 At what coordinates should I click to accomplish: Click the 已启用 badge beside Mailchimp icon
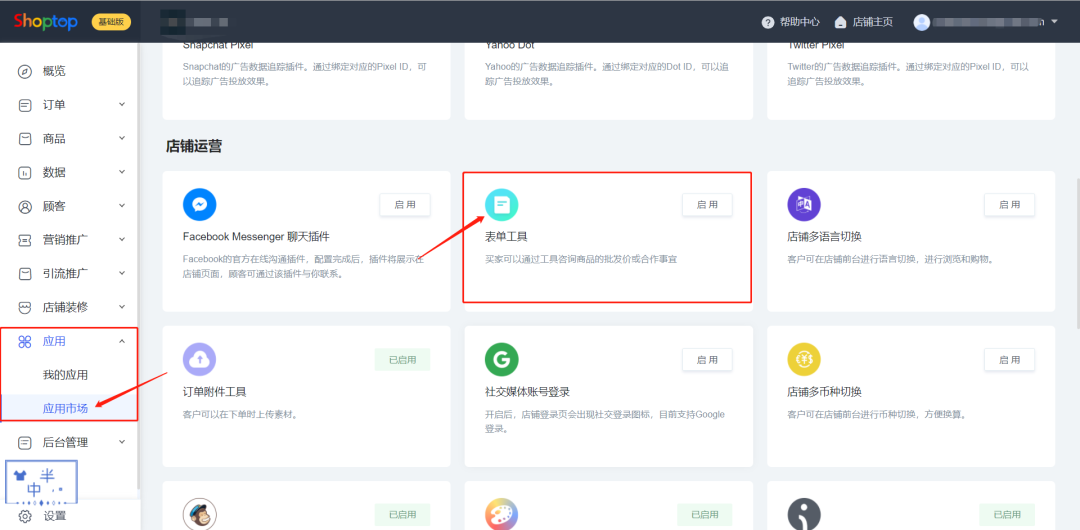(x=402, y=515)
